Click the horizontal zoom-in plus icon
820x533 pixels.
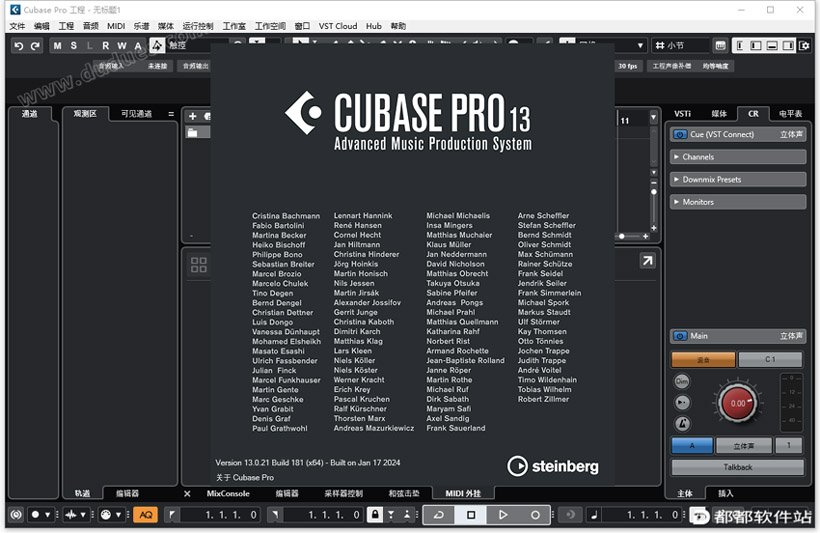[x=646, y=236]
